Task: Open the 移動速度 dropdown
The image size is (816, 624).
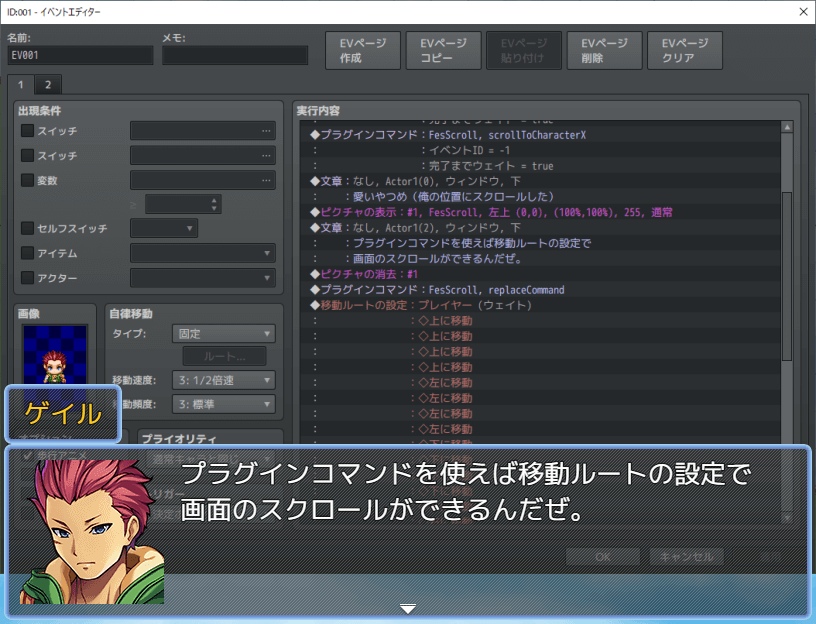Action: click(x=224, y=380)
